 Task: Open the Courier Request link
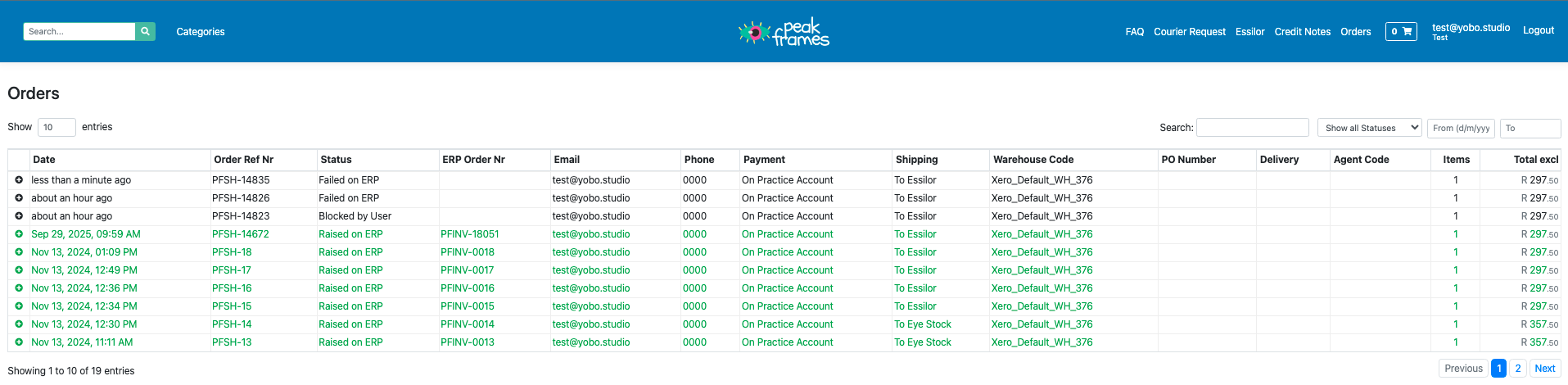click(1190, 32)
